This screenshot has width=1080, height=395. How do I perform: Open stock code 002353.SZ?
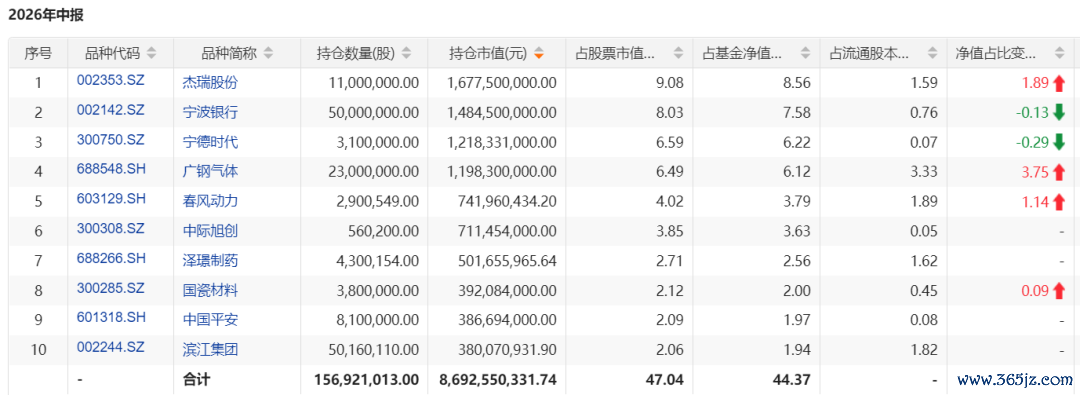(111, 81)
